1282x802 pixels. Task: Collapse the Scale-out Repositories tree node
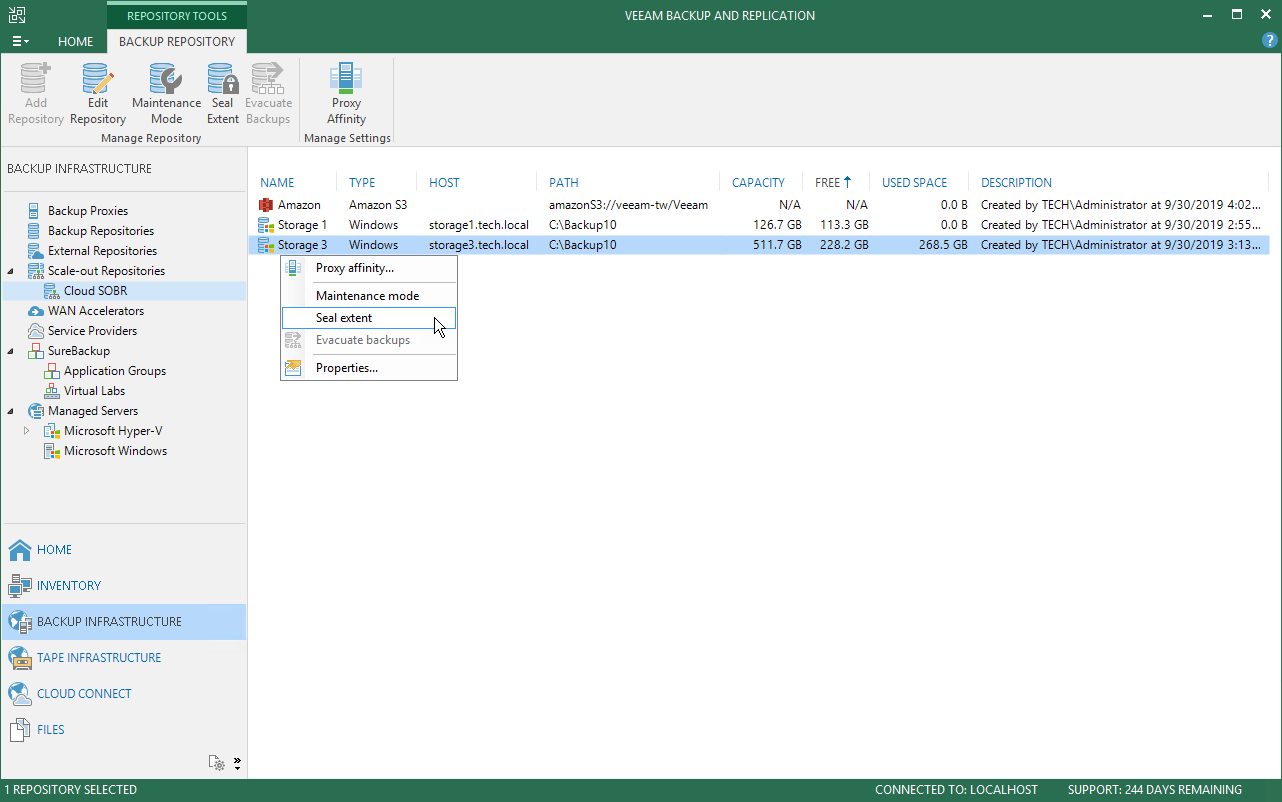tap(12, 271)
